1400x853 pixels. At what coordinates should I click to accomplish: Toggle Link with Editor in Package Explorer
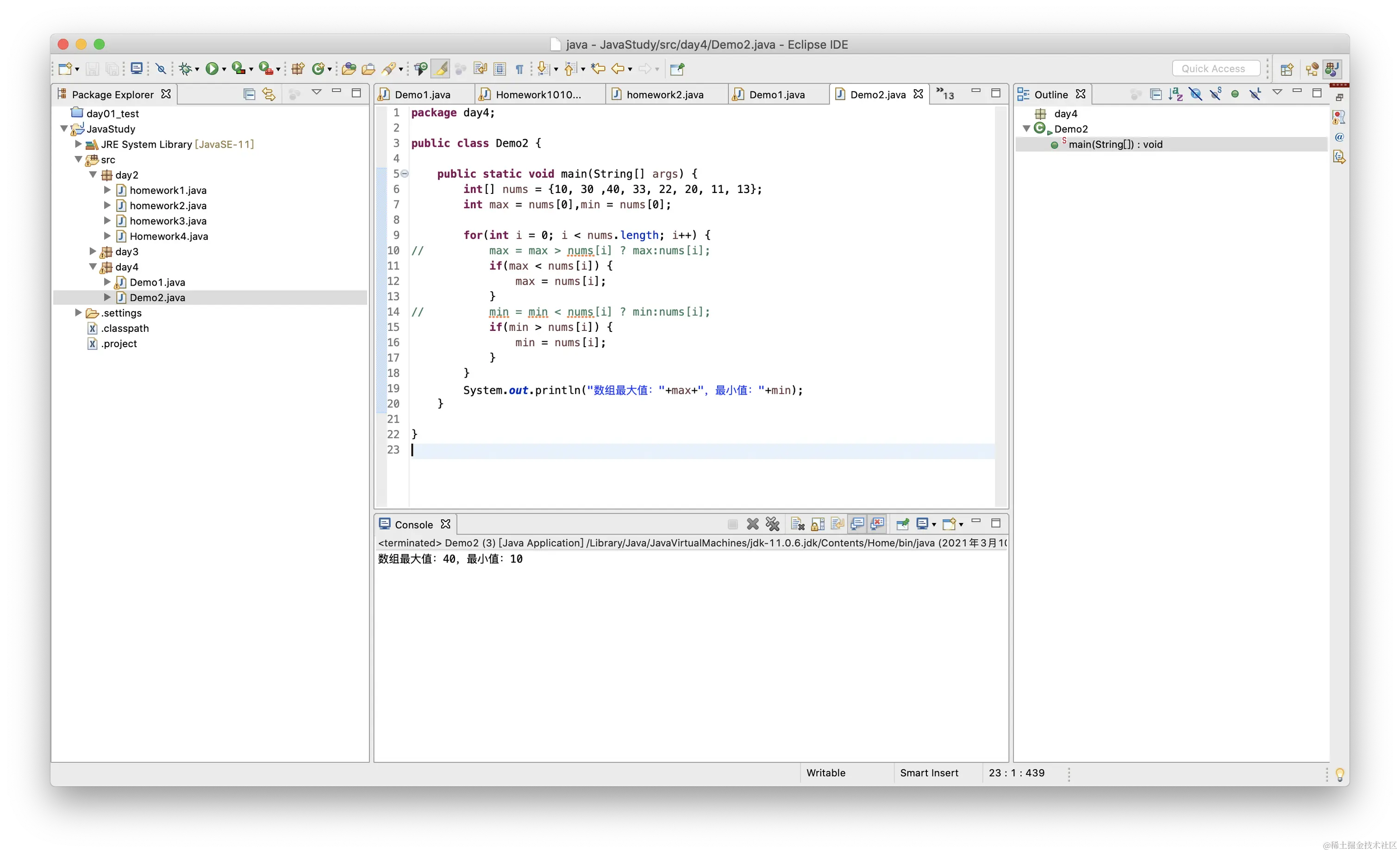tap(269, 93)
